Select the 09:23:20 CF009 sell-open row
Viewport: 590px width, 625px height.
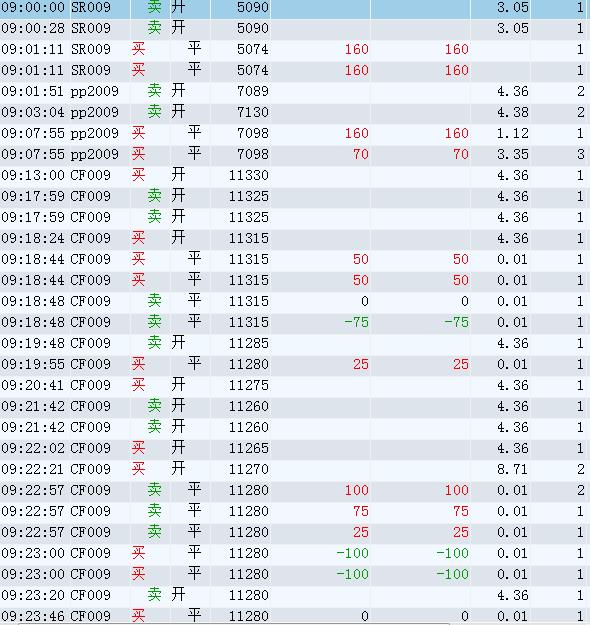tap(294, 595)
